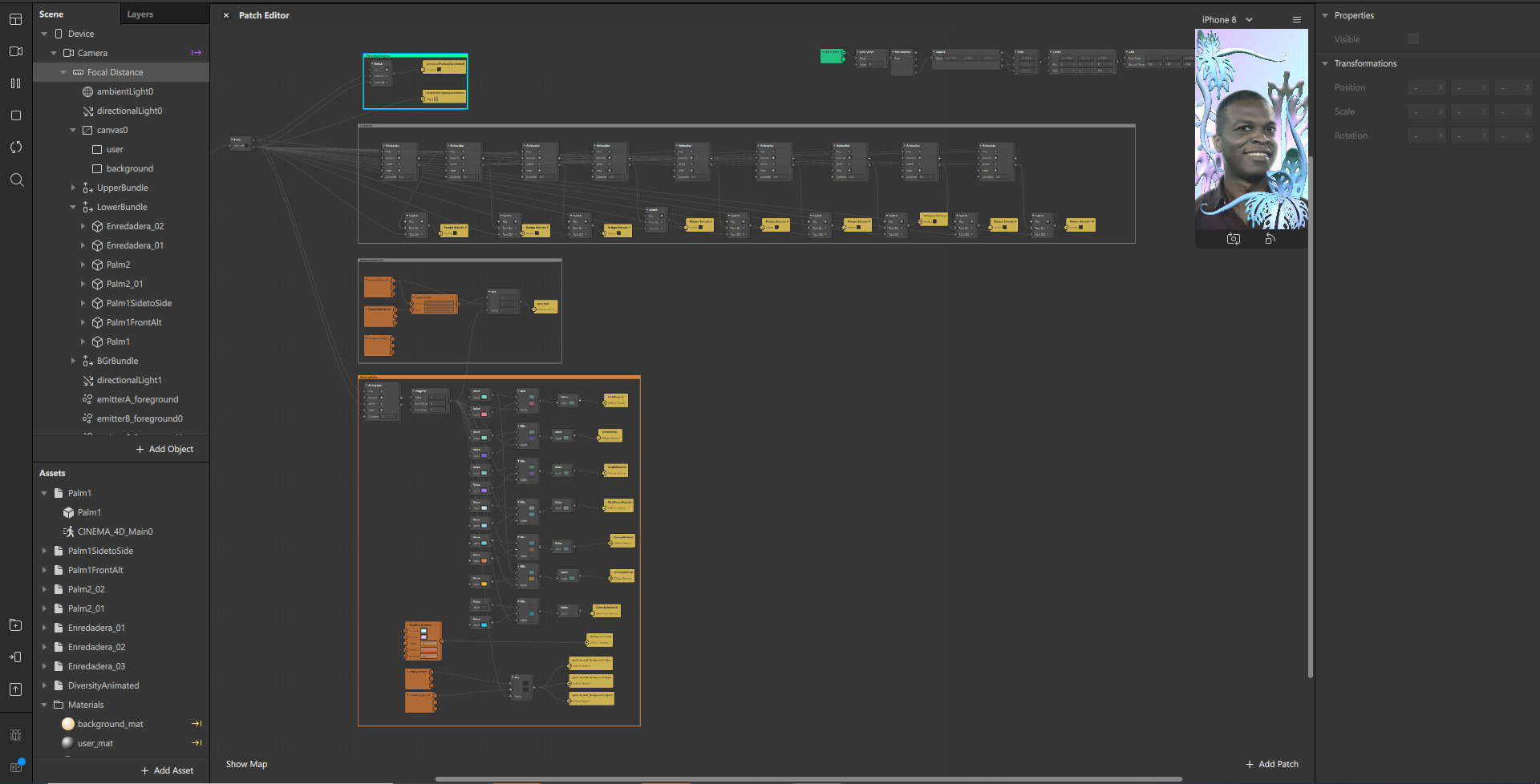Viewport: 1540px width, 784px height.
Task: Expand the UpperBundle object
Action: tap(73, 188)
